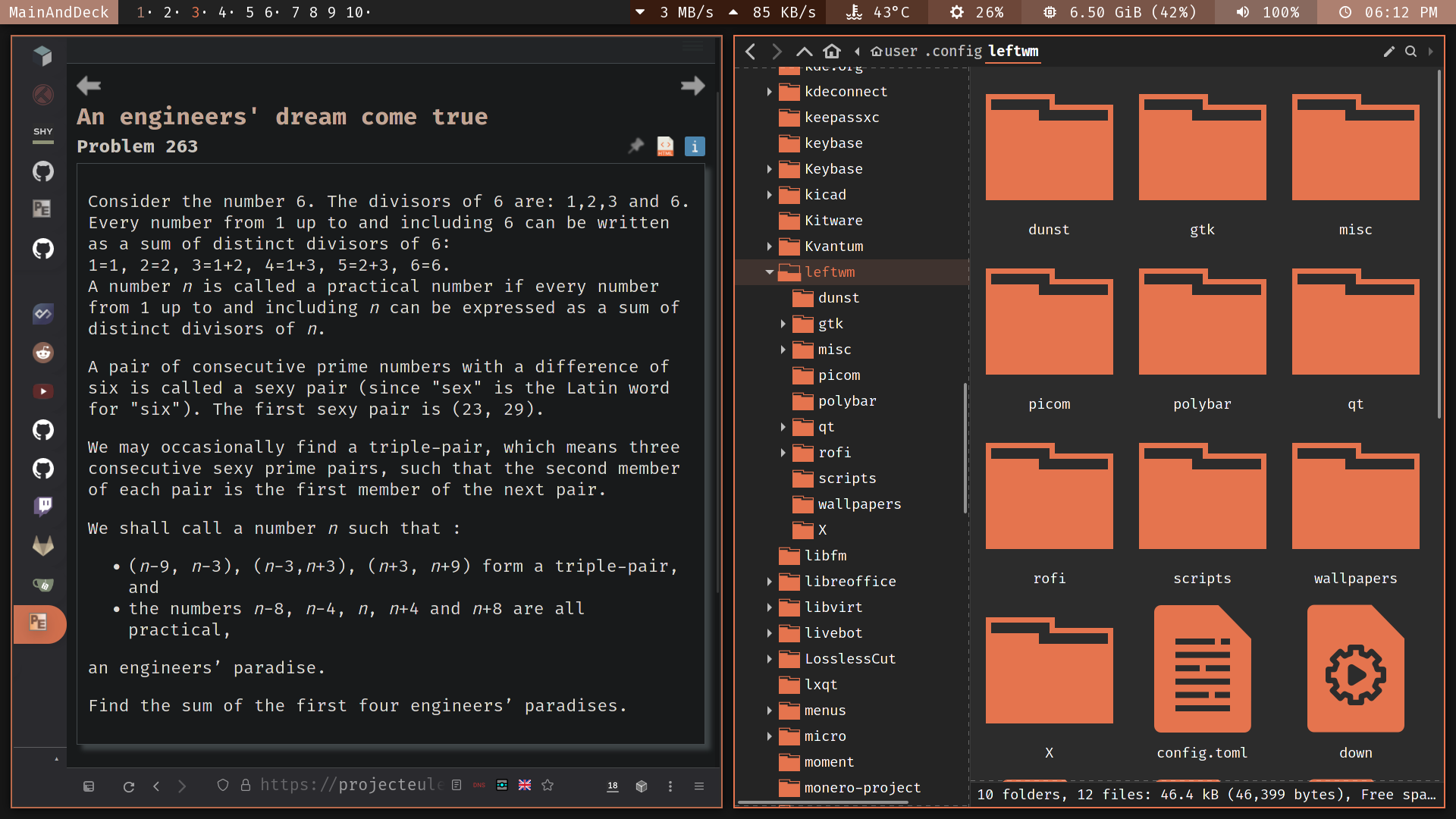Screen dimensions: 1456x819
Task: Expand the rofi folder in tree
Action: (x=783, y=453)
